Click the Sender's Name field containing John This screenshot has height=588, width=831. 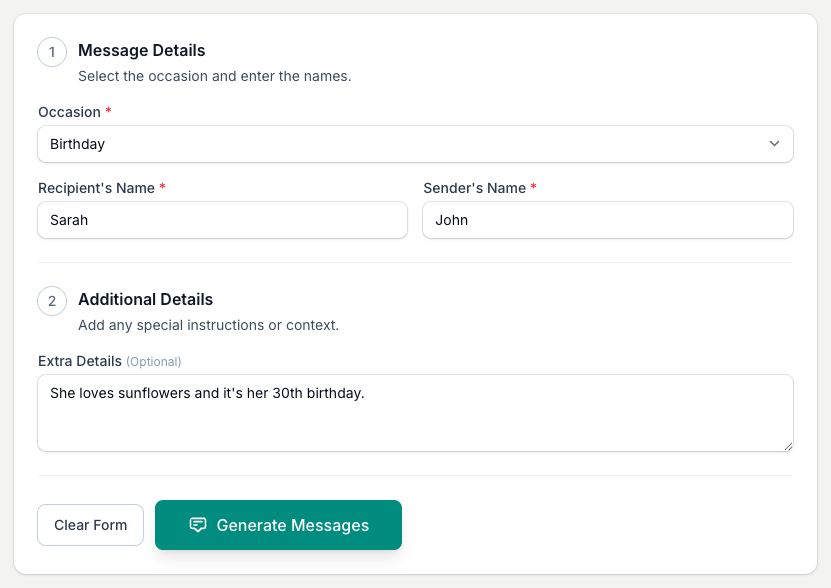click(x=608, y=220)
